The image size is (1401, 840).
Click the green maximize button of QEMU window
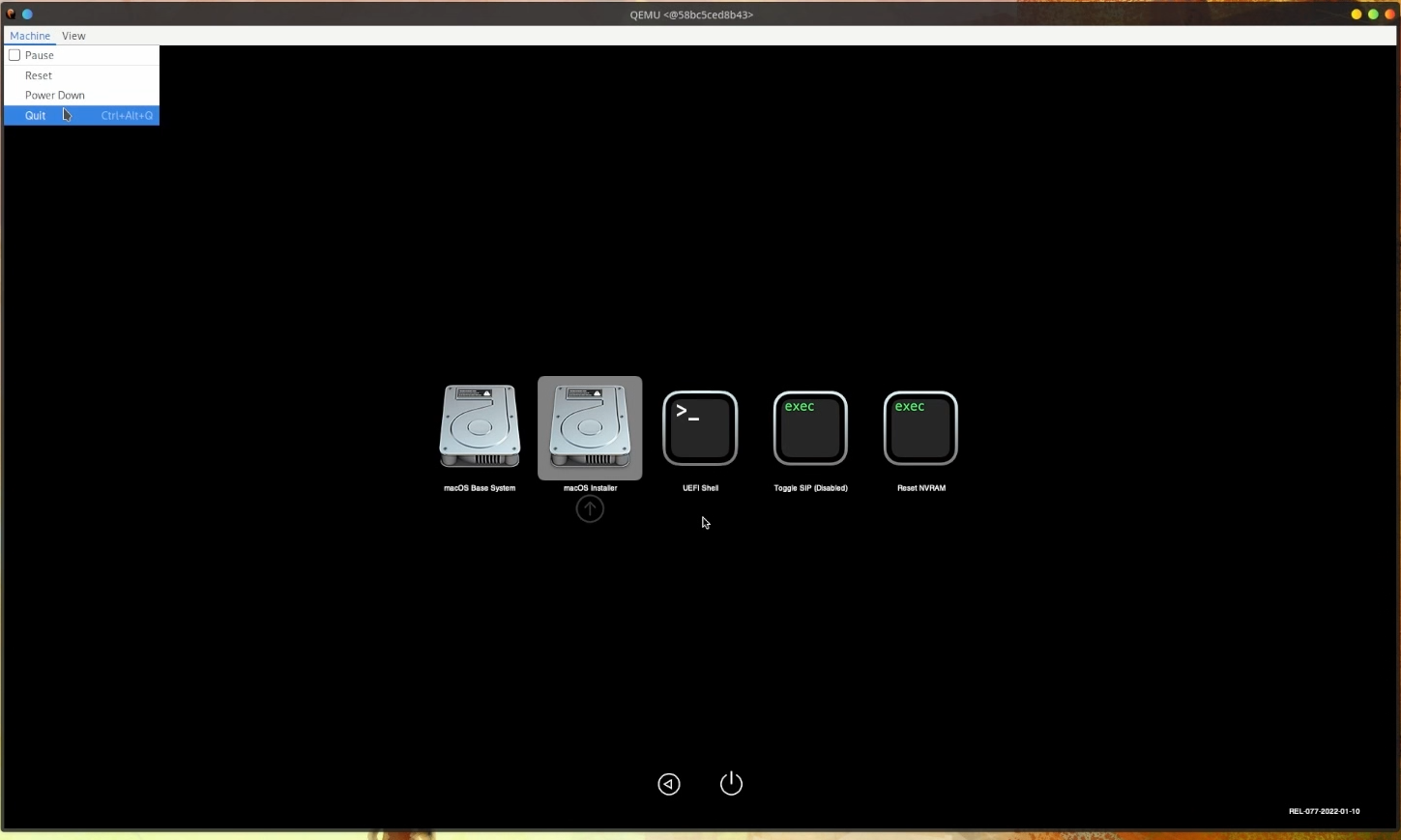pos(1373,14)
